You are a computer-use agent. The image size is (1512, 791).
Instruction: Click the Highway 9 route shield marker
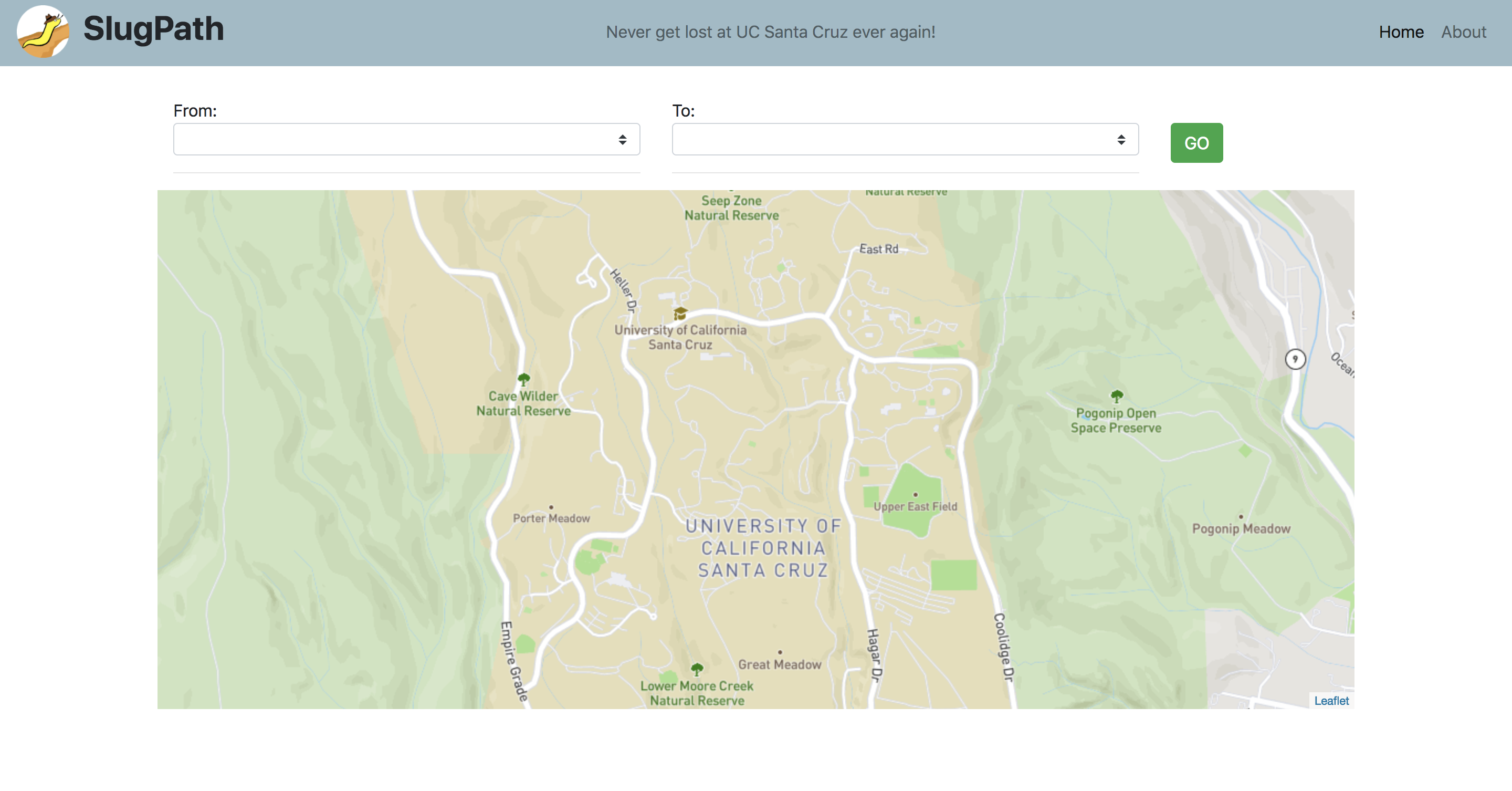[x=1295, y=359]
